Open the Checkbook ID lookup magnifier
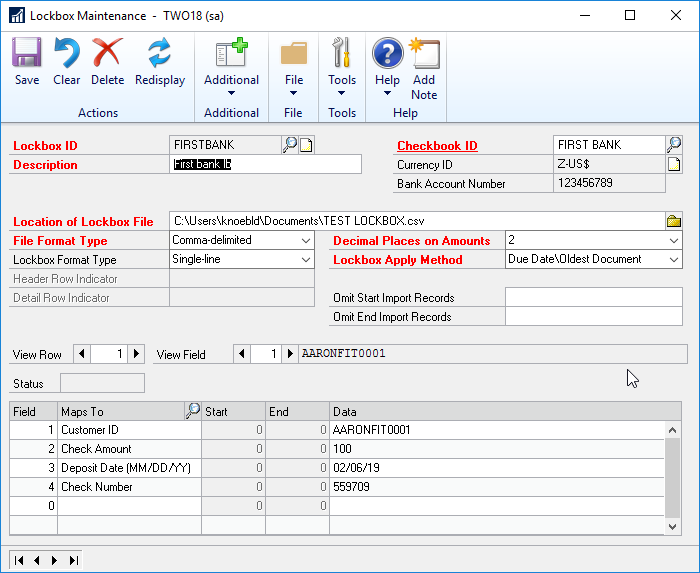 pos(674,145)
